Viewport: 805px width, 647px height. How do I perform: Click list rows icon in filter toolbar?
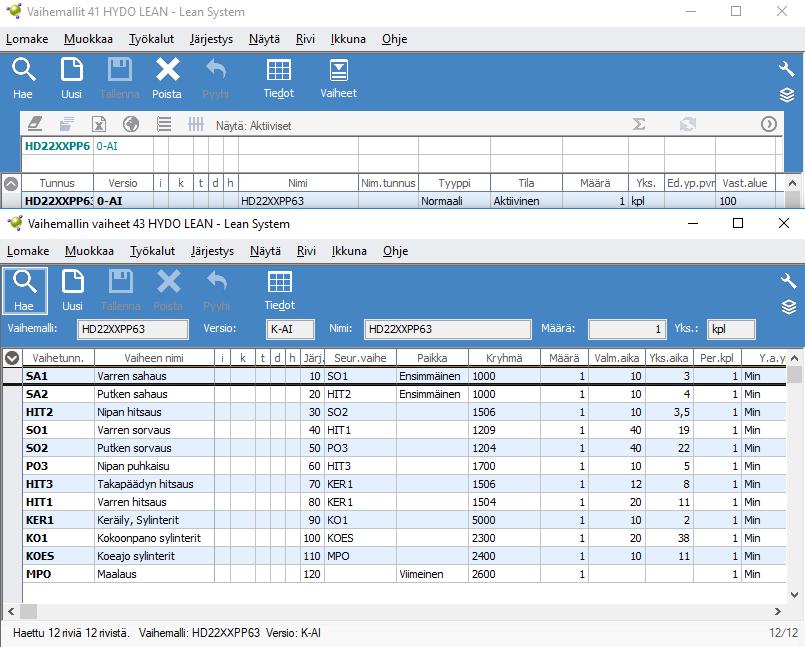[x=164, y=124]
